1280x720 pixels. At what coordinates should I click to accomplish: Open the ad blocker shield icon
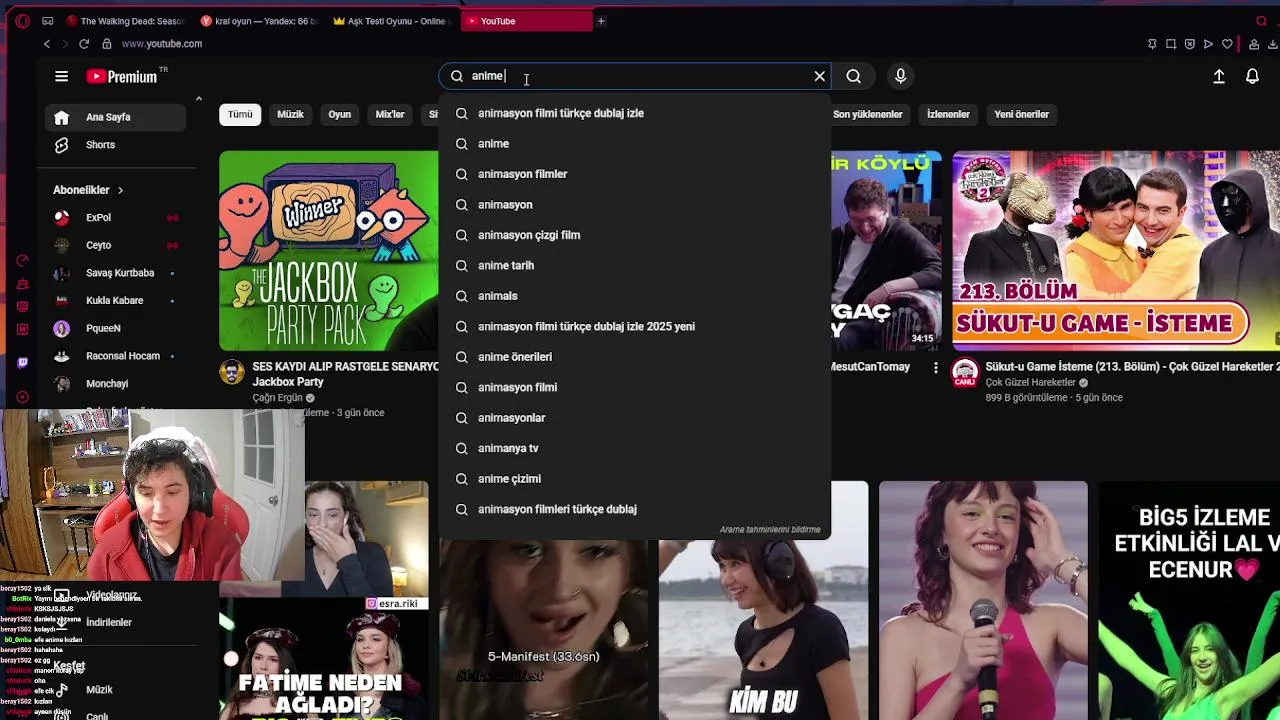point(1189,44)
